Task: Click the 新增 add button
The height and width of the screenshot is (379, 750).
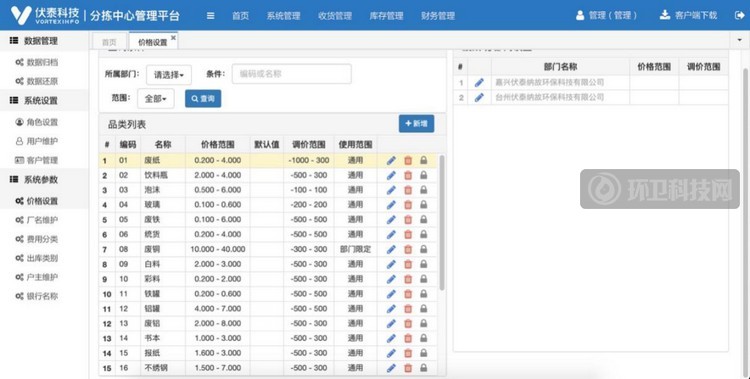Action: (x=417, y=123)
